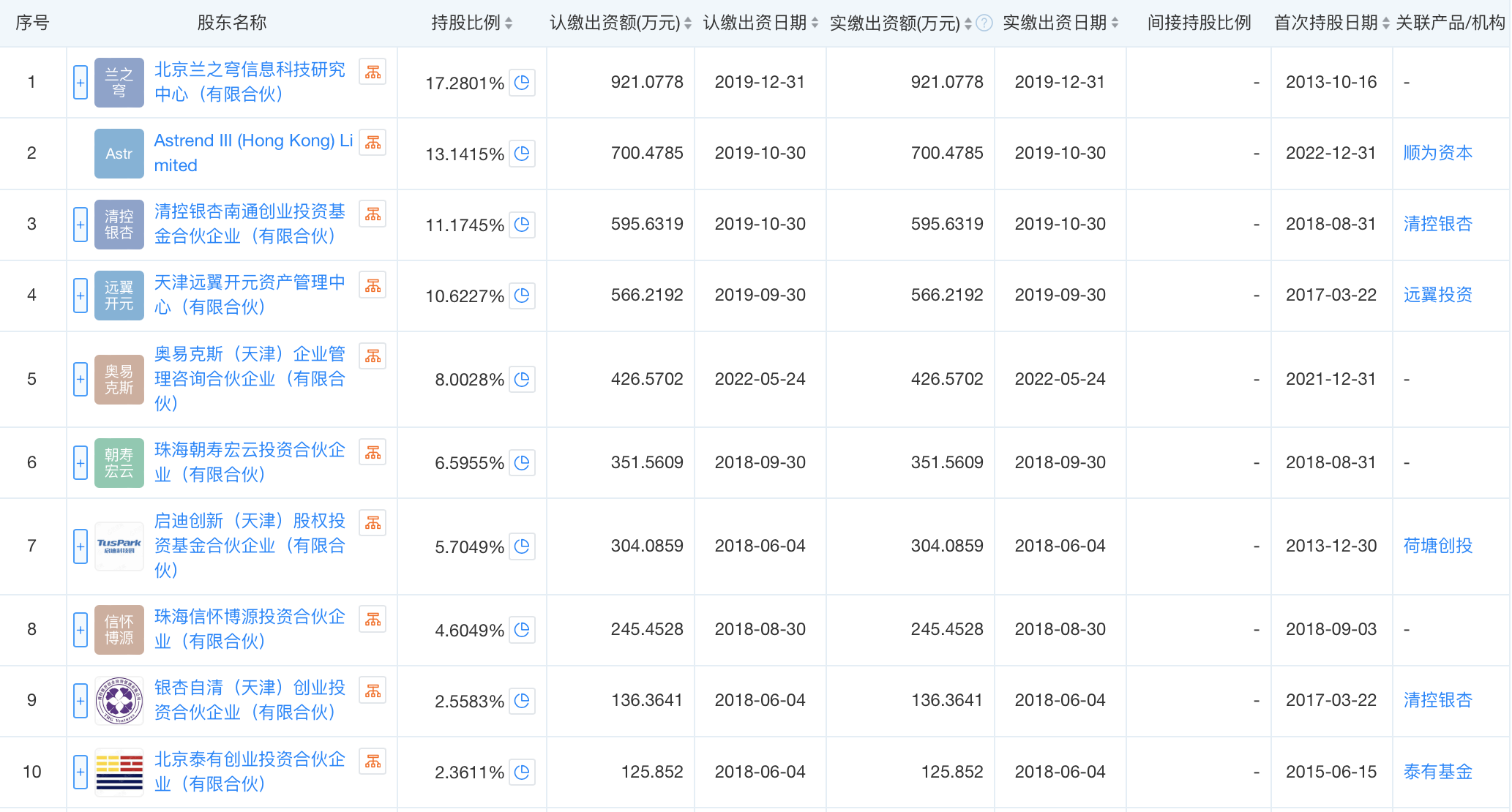This screenshot has width=1512, height=812.
Task: Expand plus toggle for 北京泰有创业投资合伙企业
Action: 81,772
